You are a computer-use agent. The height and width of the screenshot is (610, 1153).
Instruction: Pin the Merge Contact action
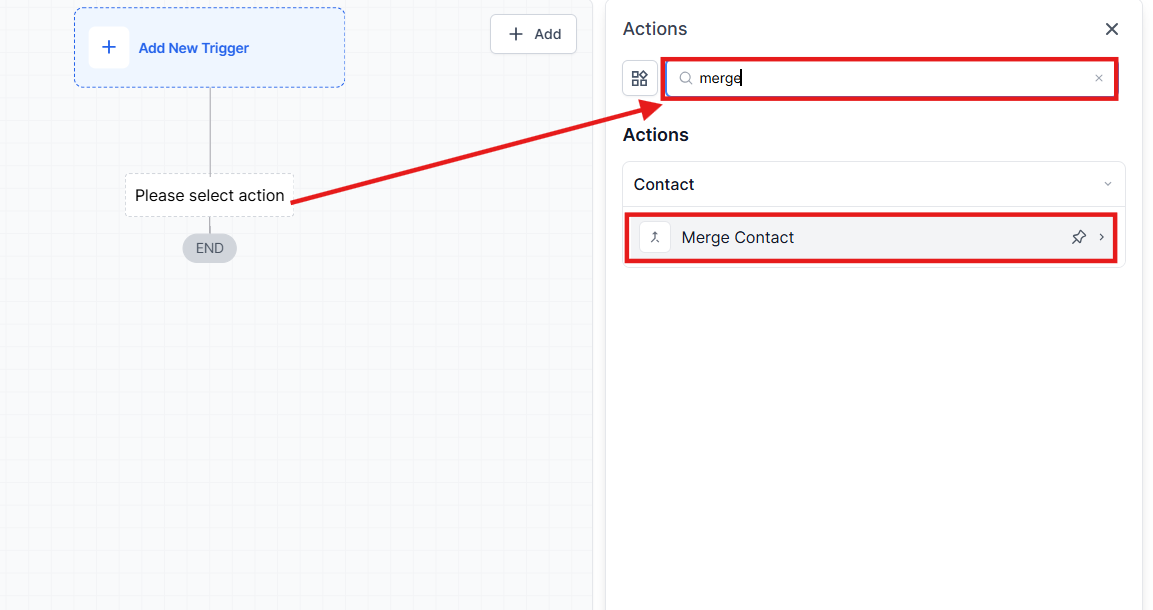[1078, 237]
